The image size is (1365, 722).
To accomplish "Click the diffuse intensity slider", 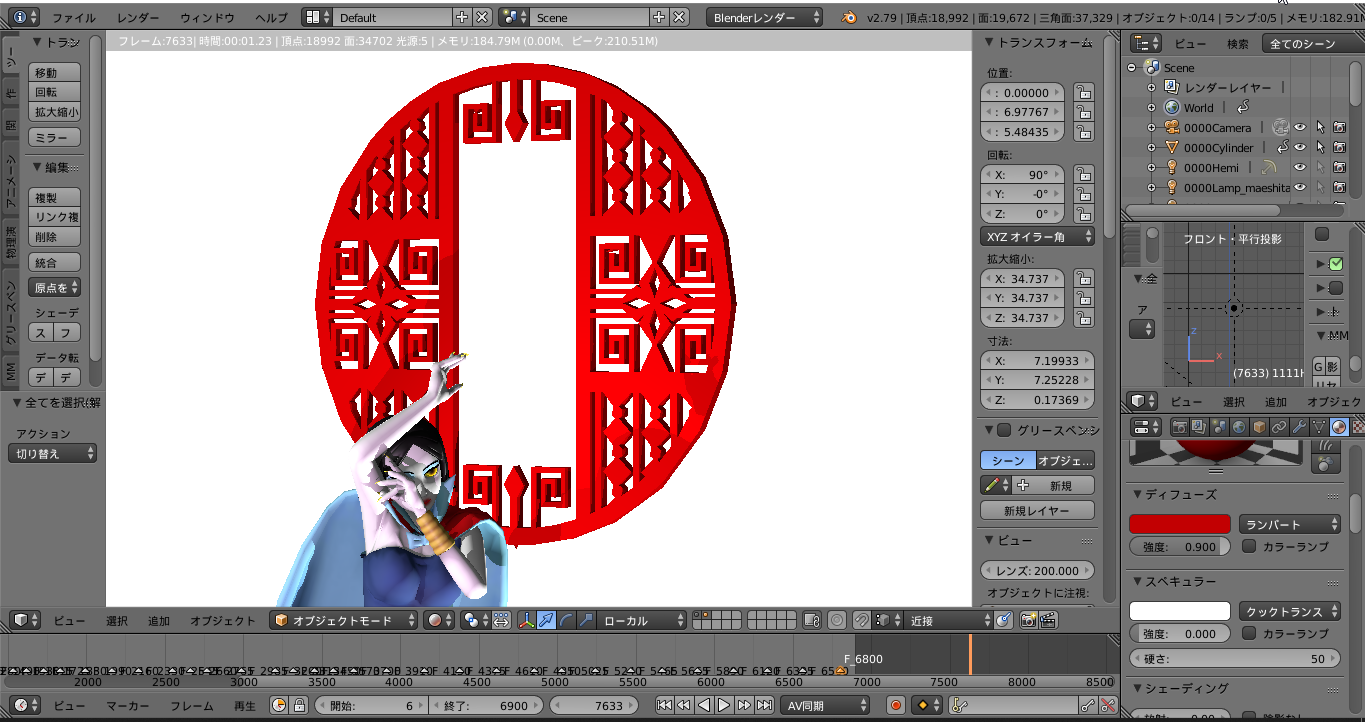I will [1180, 547].
